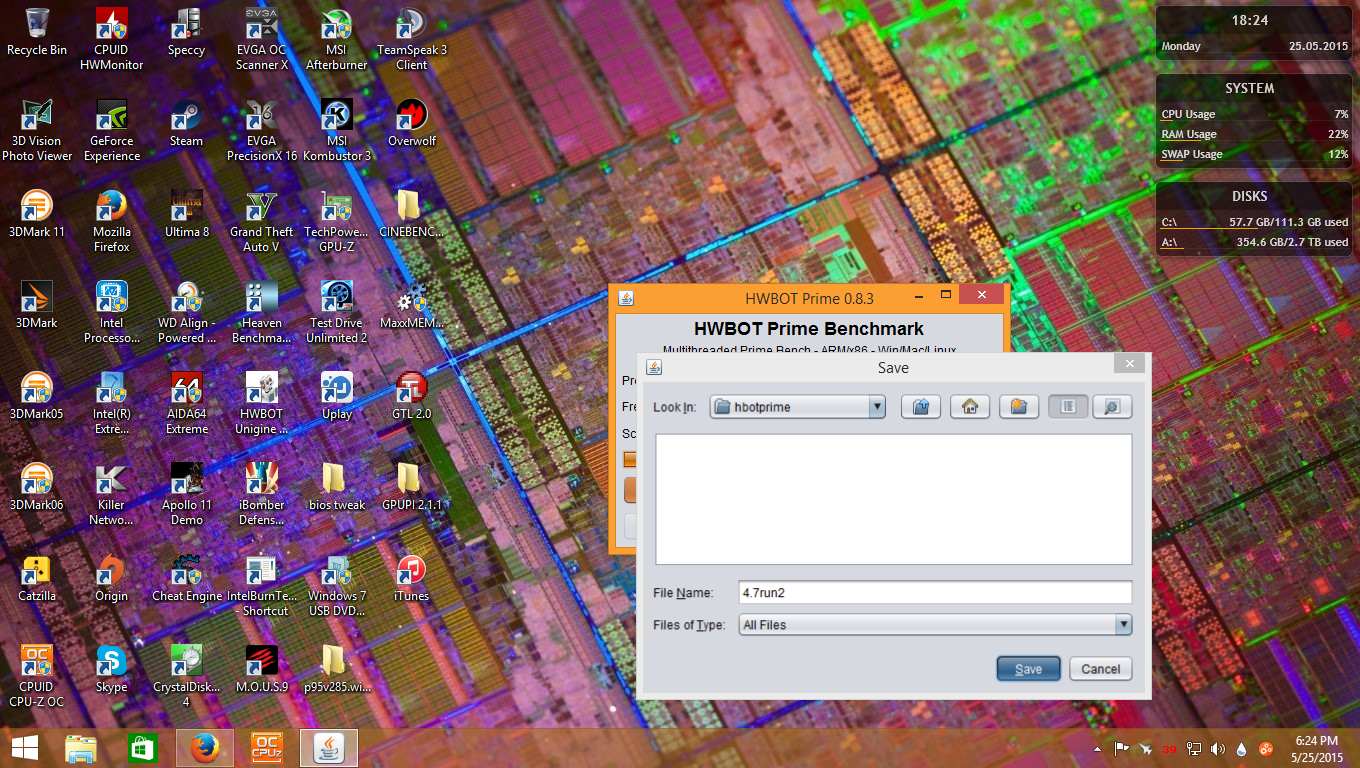Select the CPUID CPU-Z OC icon
The height and width of the screenshot is (768, 1360).
pyautogui.click(x=37, y=676)
